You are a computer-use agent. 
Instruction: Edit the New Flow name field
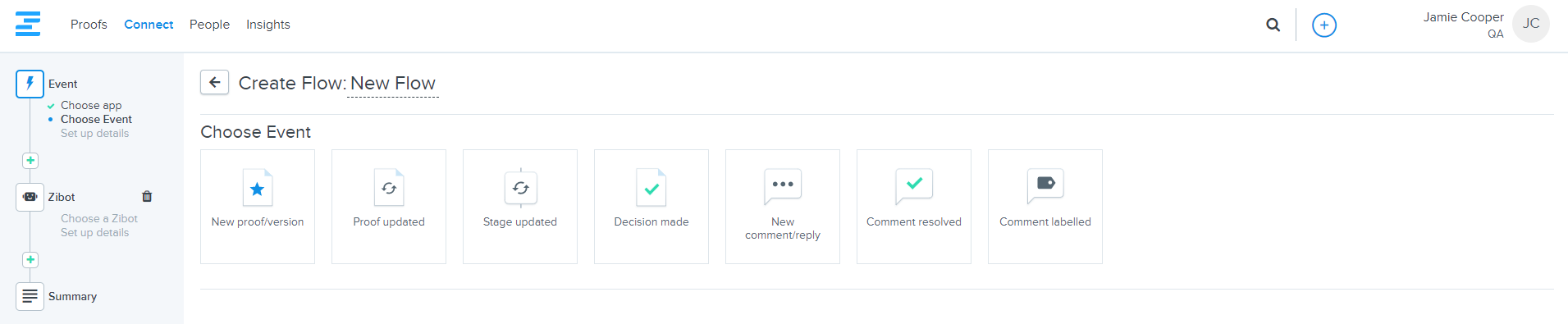393,84
